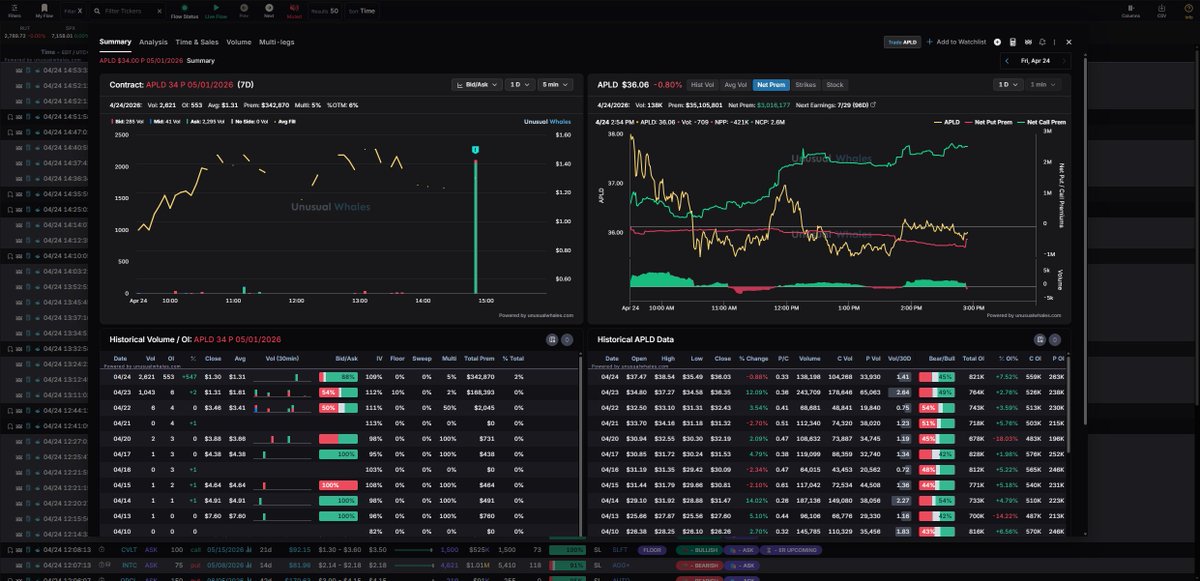The width and height of the screenshot is (1200, 581).
Task: Open the options calculator icon
Action: [1013, 42]
